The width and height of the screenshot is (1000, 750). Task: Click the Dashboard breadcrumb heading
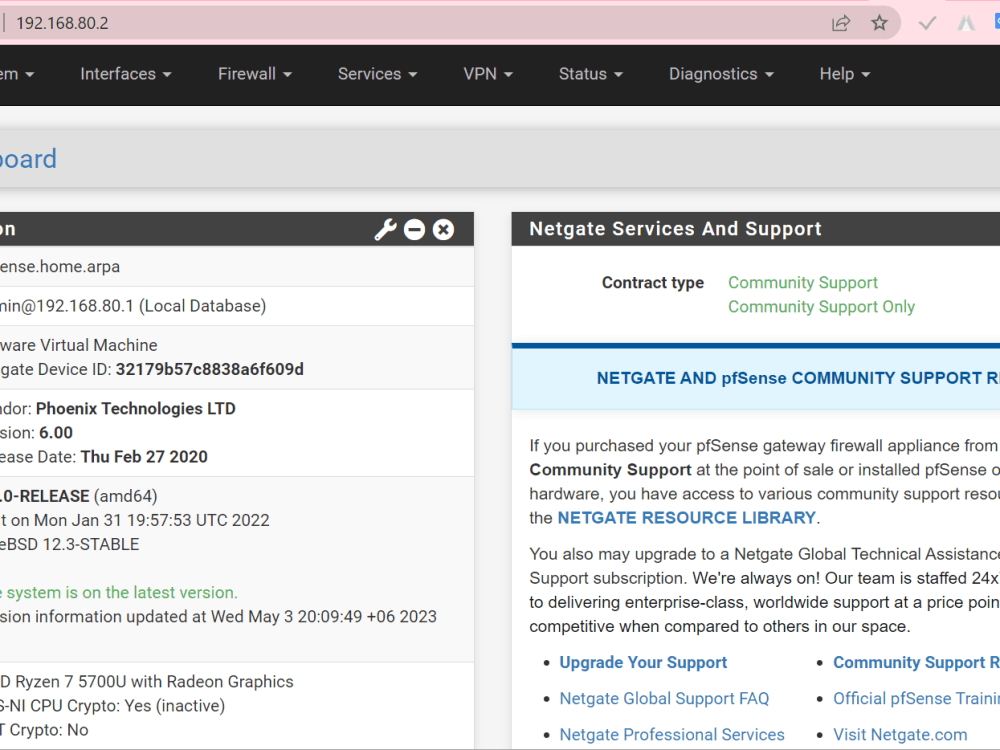click(28, 159)
